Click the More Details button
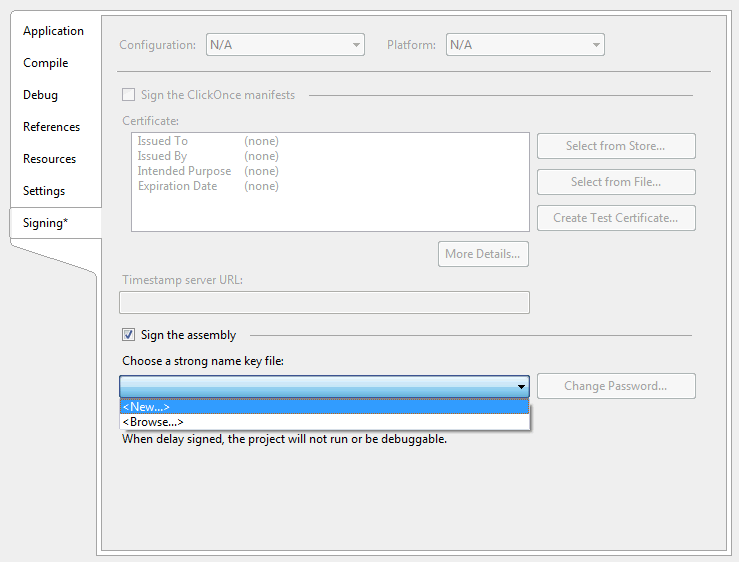Viewport: 739px width, 562px height. (x=483, y=254)
